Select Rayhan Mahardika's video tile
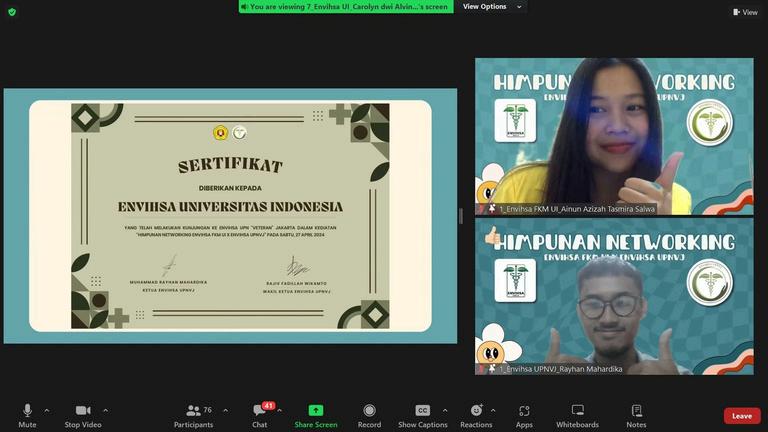 tap(614, 296)
